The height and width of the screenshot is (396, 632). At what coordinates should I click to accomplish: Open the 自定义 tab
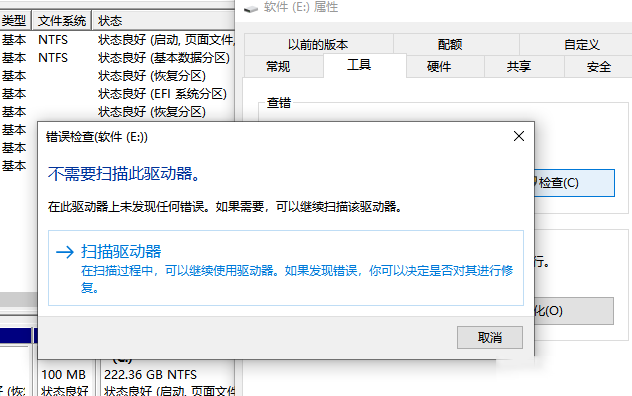(576, 44)
